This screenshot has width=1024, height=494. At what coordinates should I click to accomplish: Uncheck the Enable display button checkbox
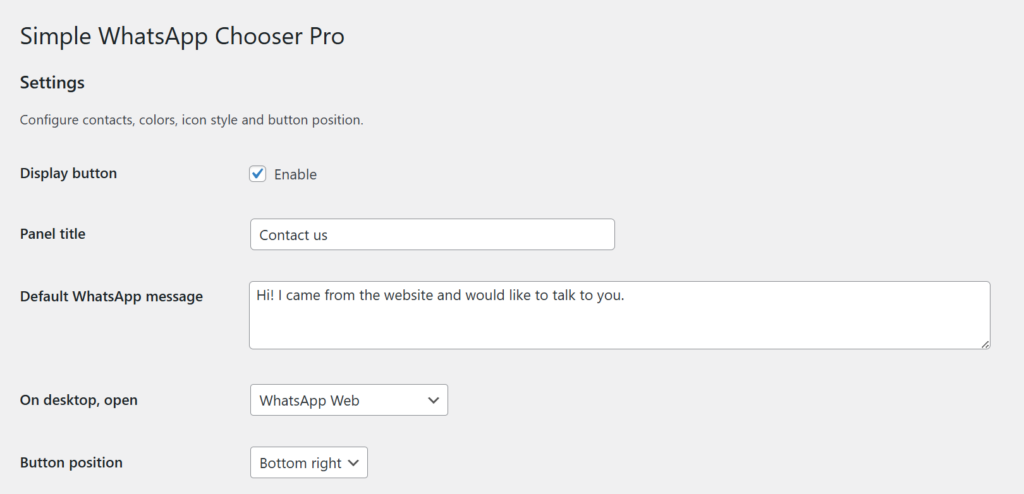point(258,174)
